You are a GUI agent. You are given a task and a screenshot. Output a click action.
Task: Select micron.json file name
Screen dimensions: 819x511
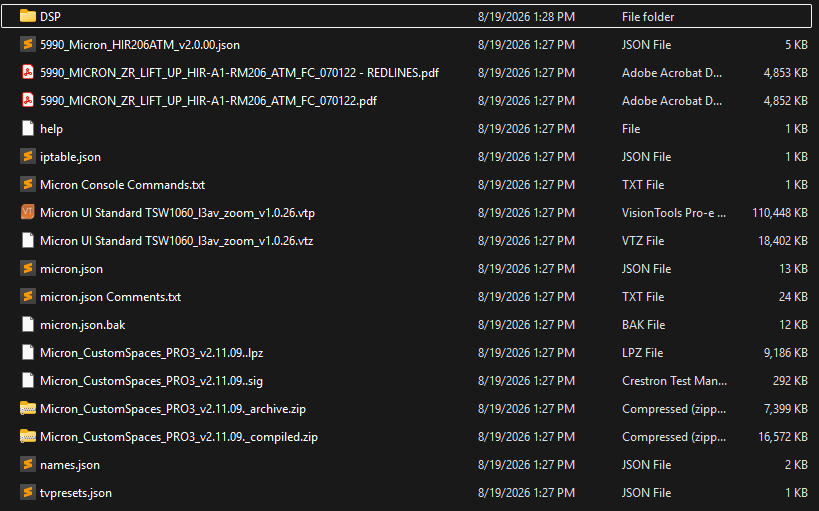(72, 269)
